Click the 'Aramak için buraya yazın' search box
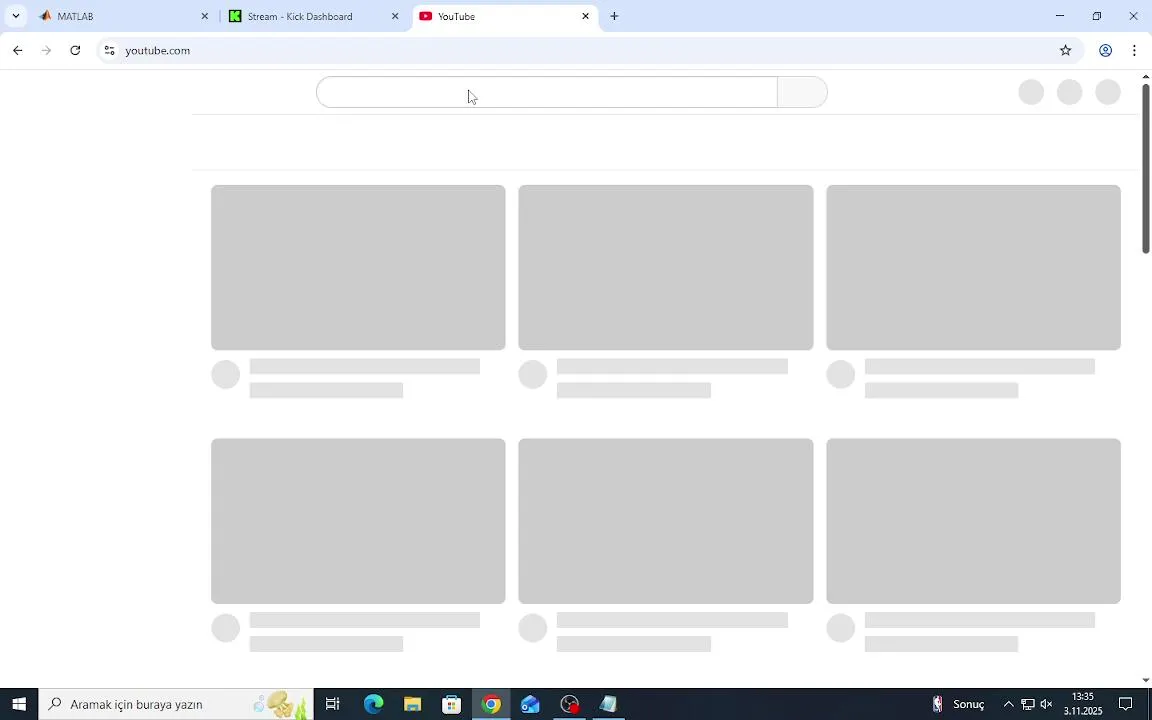This screenshot has height=720, width=1152. tap(176, 704)
